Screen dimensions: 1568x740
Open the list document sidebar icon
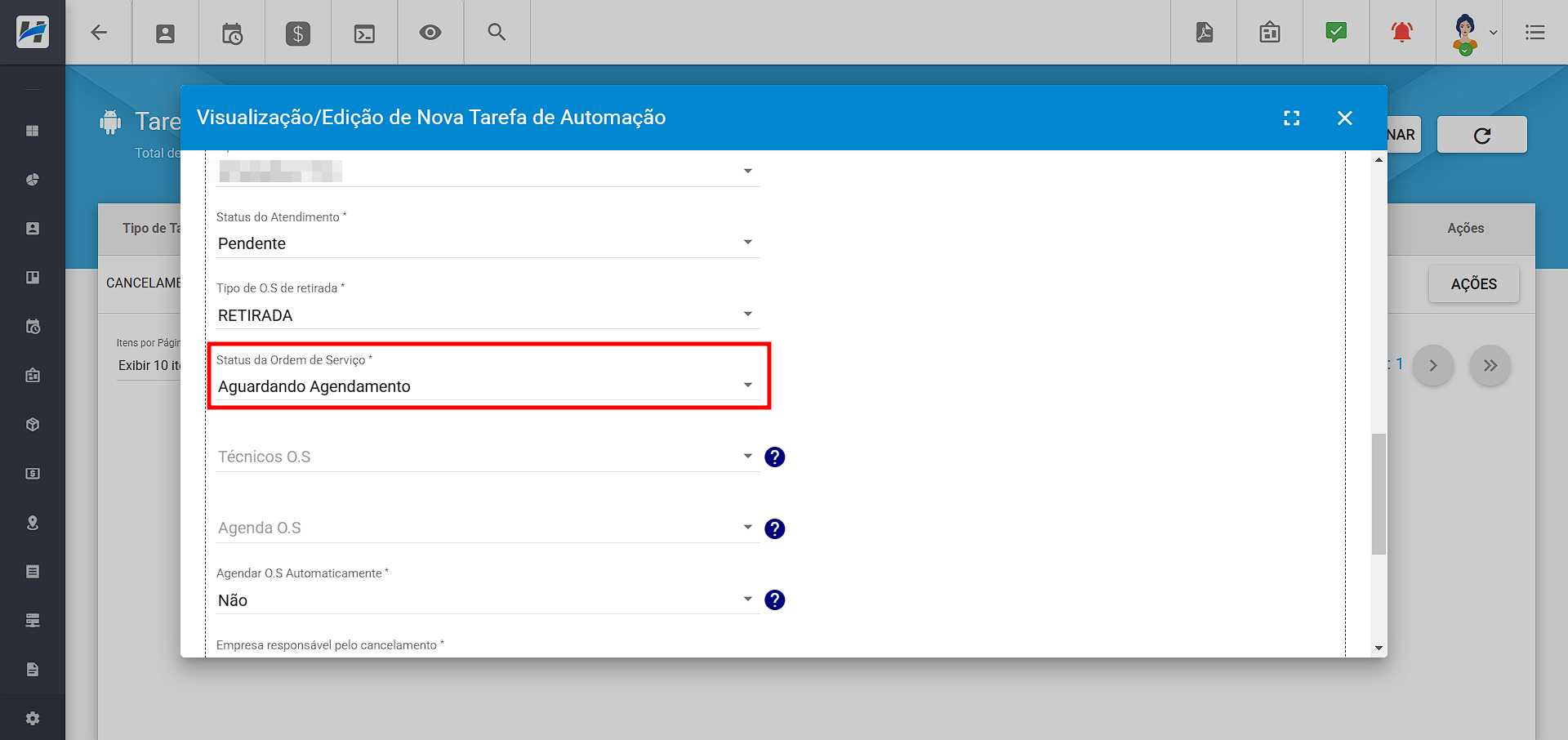tap(33, 572)
